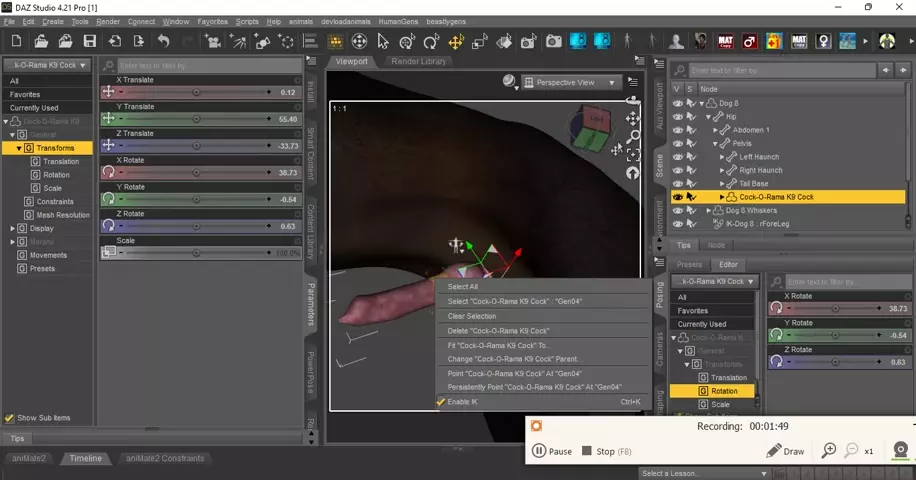
Task: Click the Save disk icon in toolbar
Action: click(90, 42)
